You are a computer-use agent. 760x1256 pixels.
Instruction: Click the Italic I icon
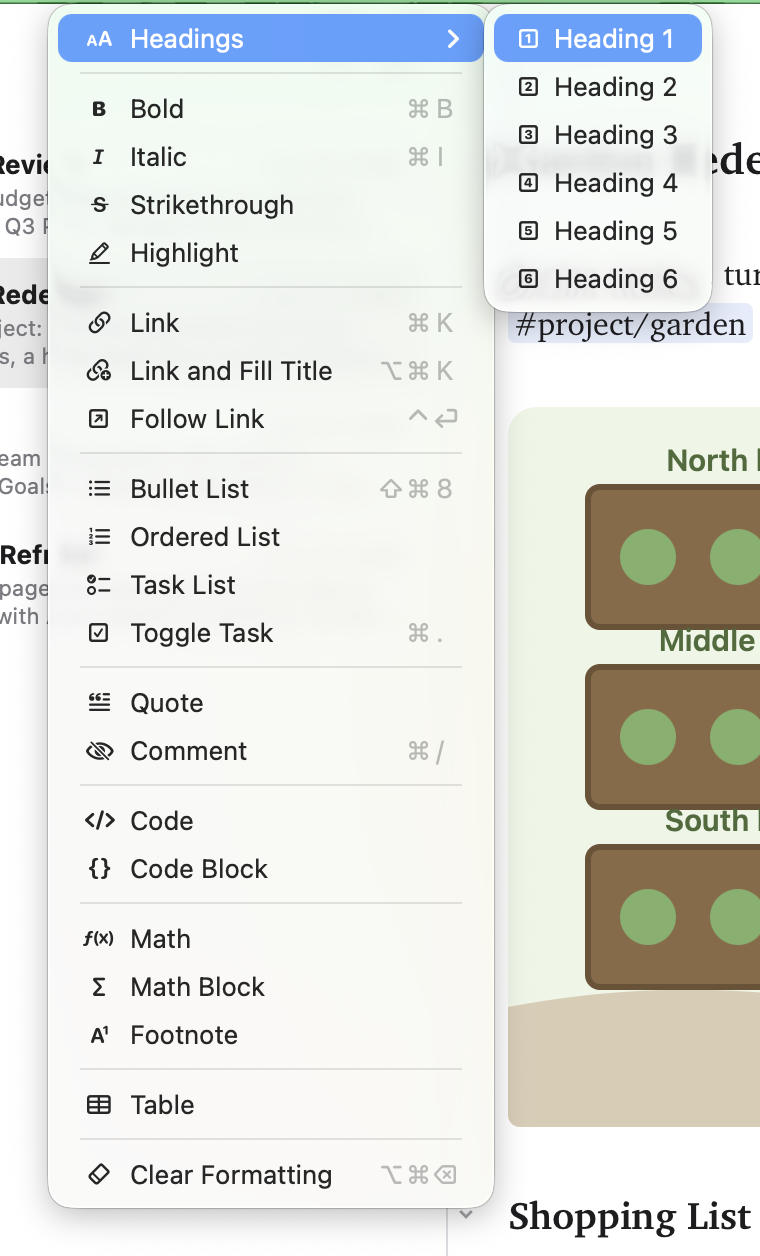(99, 157)
